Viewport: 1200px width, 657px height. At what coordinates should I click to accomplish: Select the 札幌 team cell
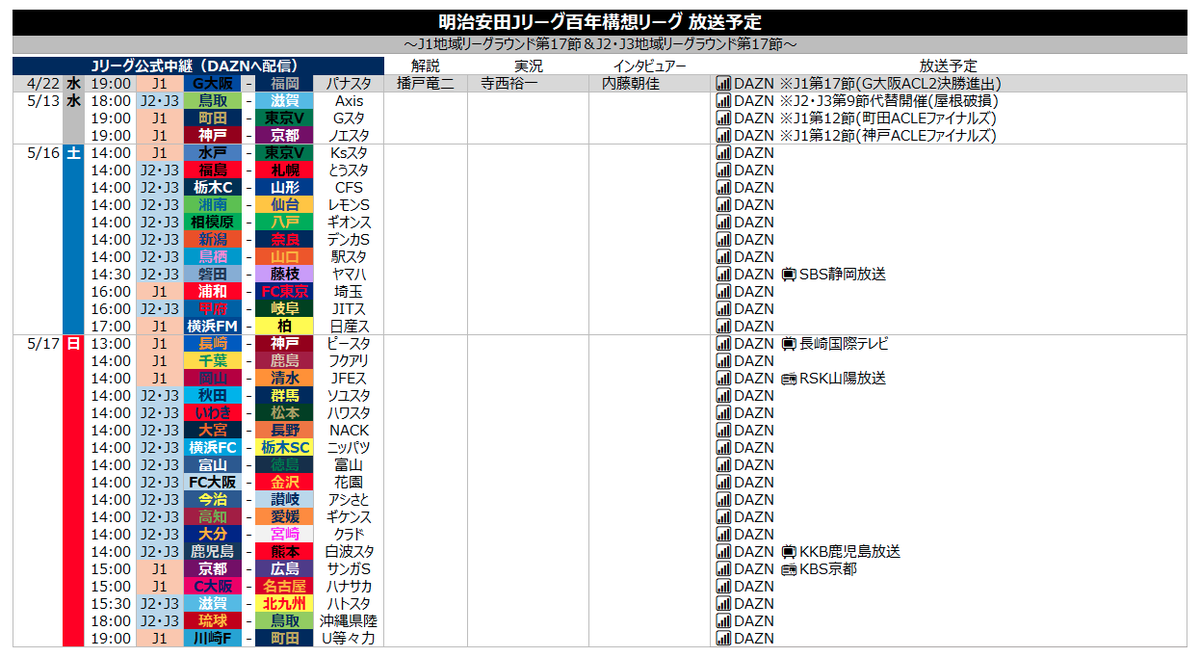[285, 170]
